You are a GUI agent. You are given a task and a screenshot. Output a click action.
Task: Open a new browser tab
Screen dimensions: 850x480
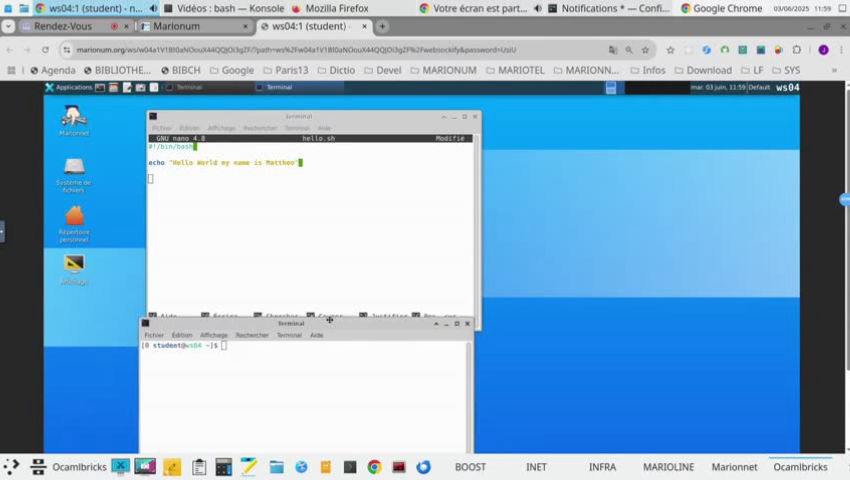coord(382,26)
